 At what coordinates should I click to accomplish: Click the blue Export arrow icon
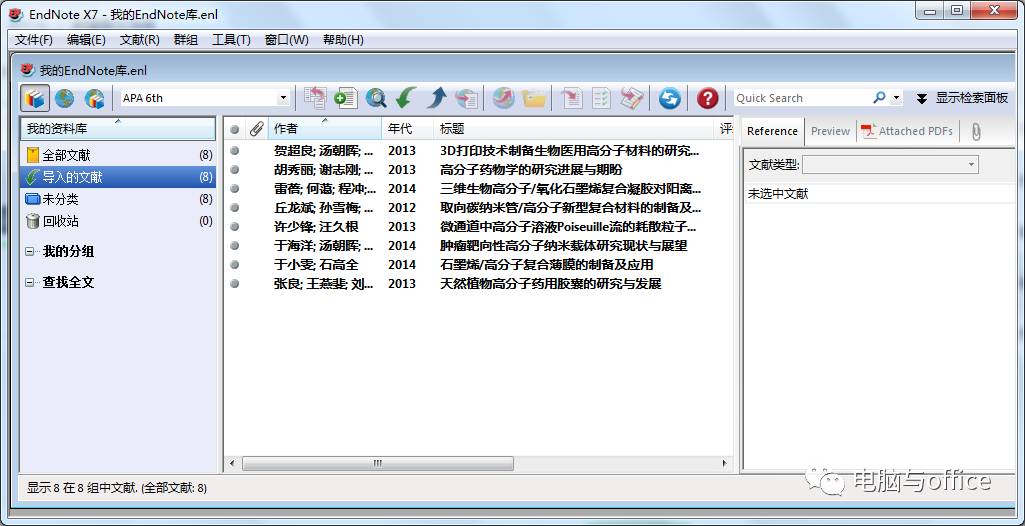tap(437, 99)
